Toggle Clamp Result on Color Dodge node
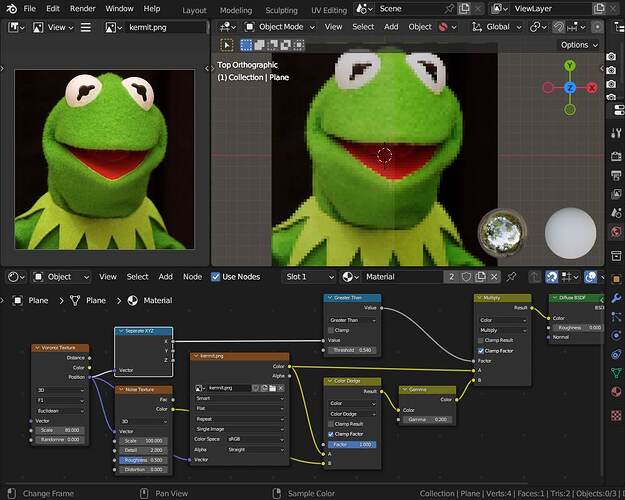 point(331,424)
